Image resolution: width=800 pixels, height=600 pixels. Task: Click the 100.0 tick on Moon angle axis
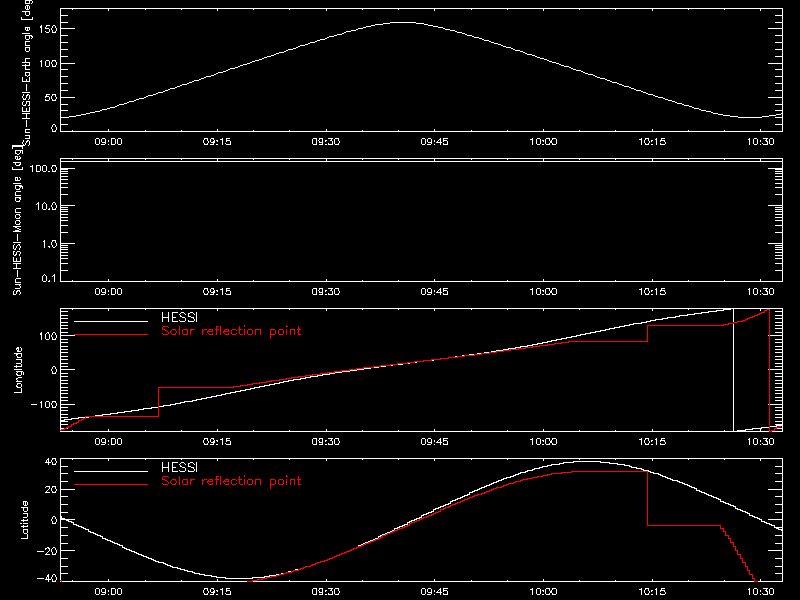(43, 168)
